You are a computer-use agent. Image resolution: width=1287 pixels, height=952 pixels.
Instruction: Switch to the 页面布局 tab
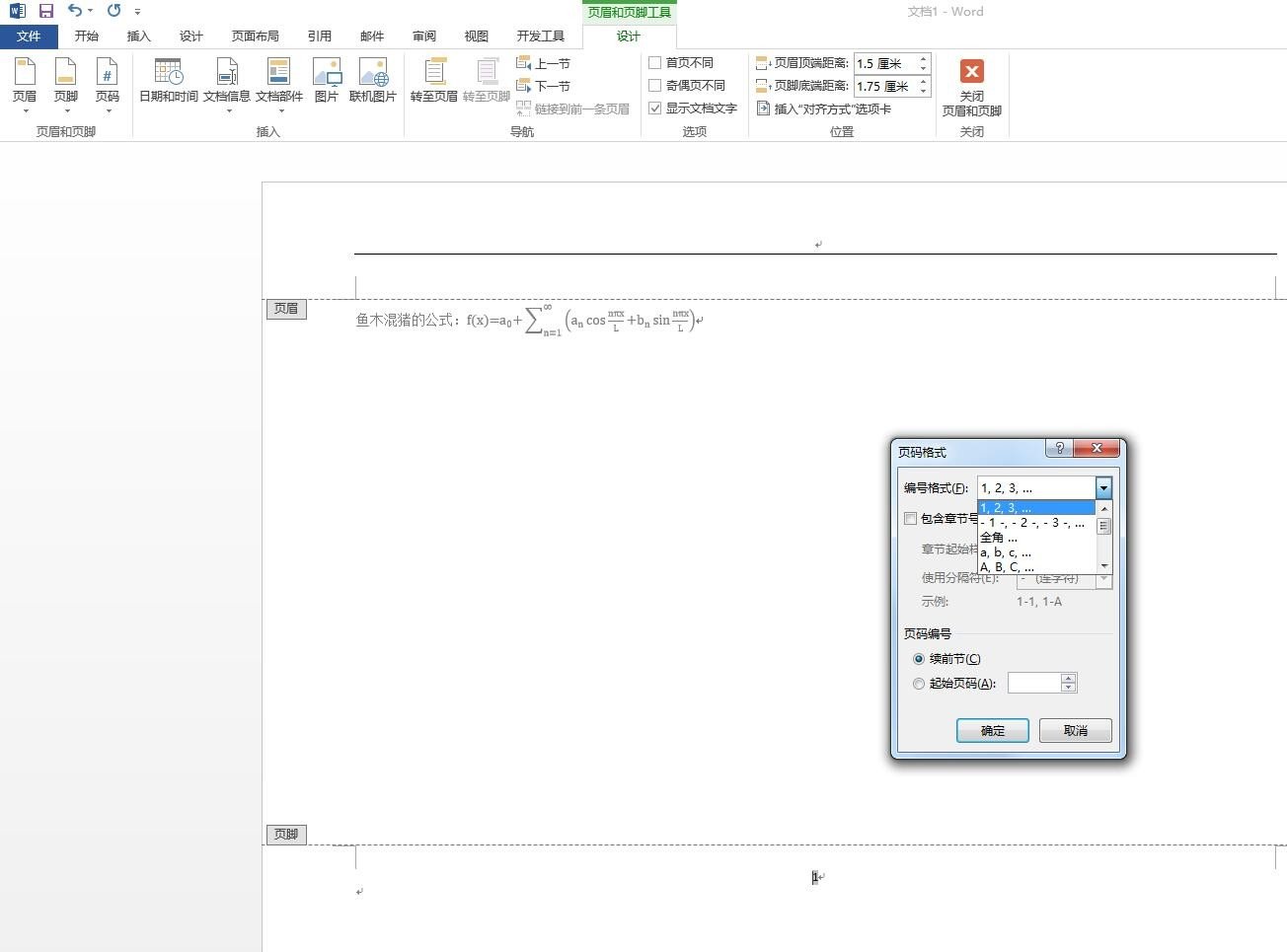[255, 36]
